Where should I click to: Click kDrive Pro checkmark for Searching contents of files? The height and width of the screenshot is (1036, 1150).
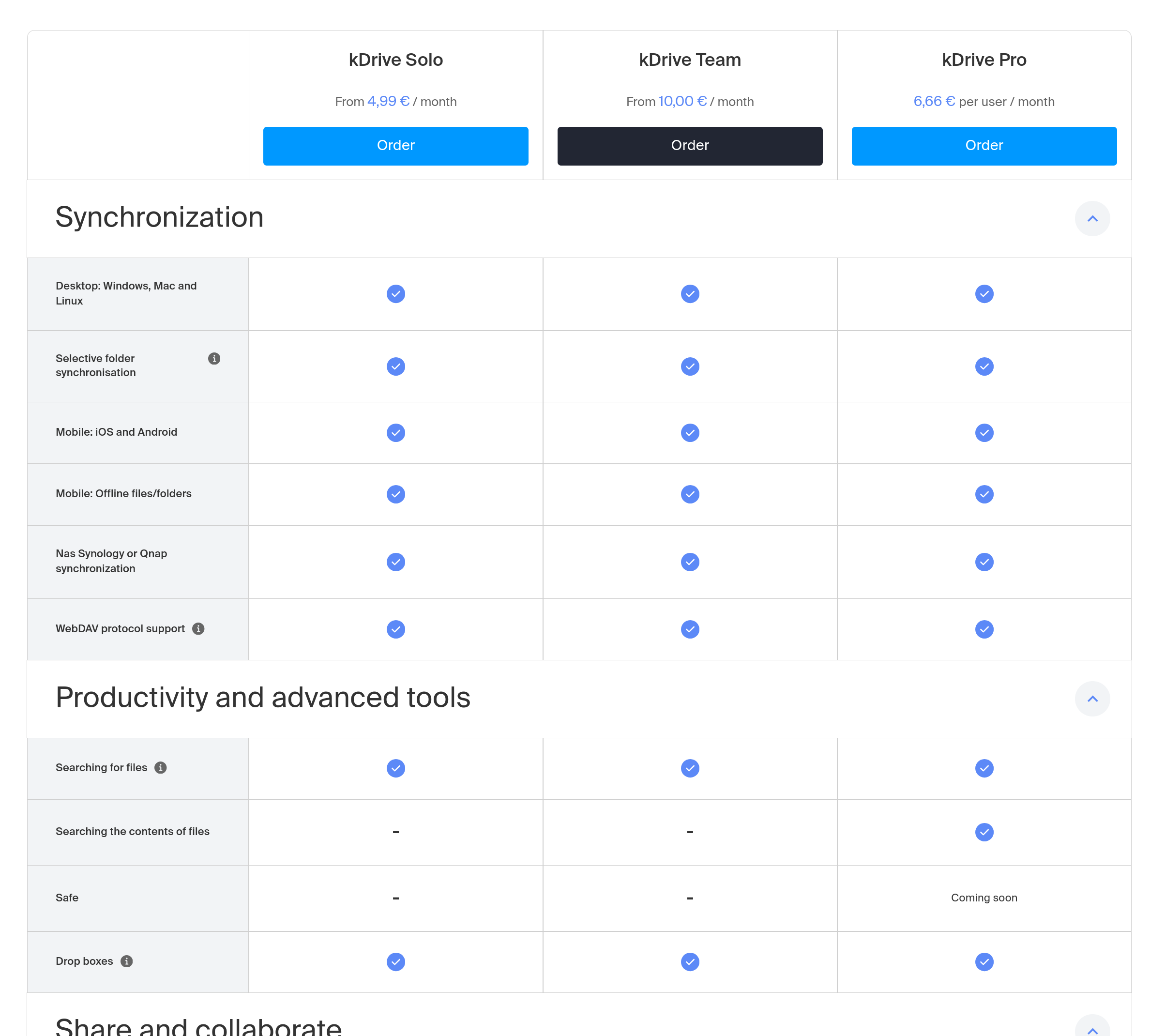[x=984, y=832]
